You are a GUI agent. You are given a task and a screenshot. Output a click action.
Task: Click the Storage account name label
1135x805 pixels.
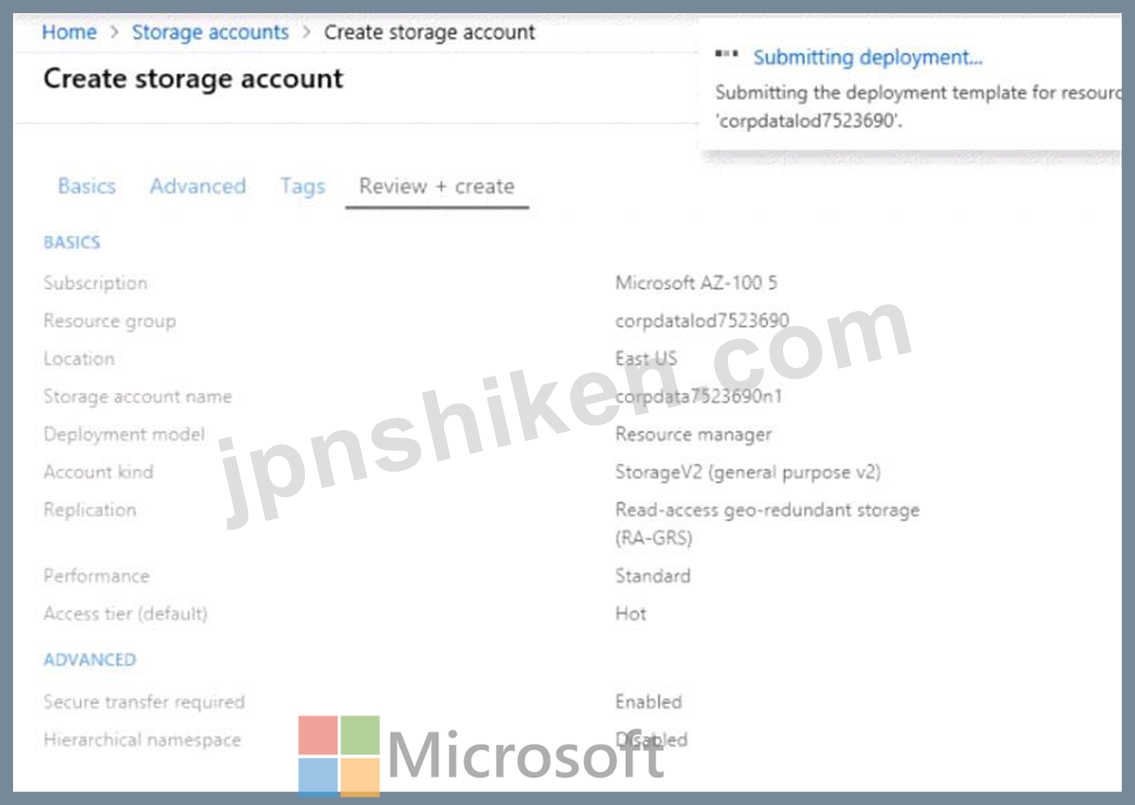coord(138,397)
